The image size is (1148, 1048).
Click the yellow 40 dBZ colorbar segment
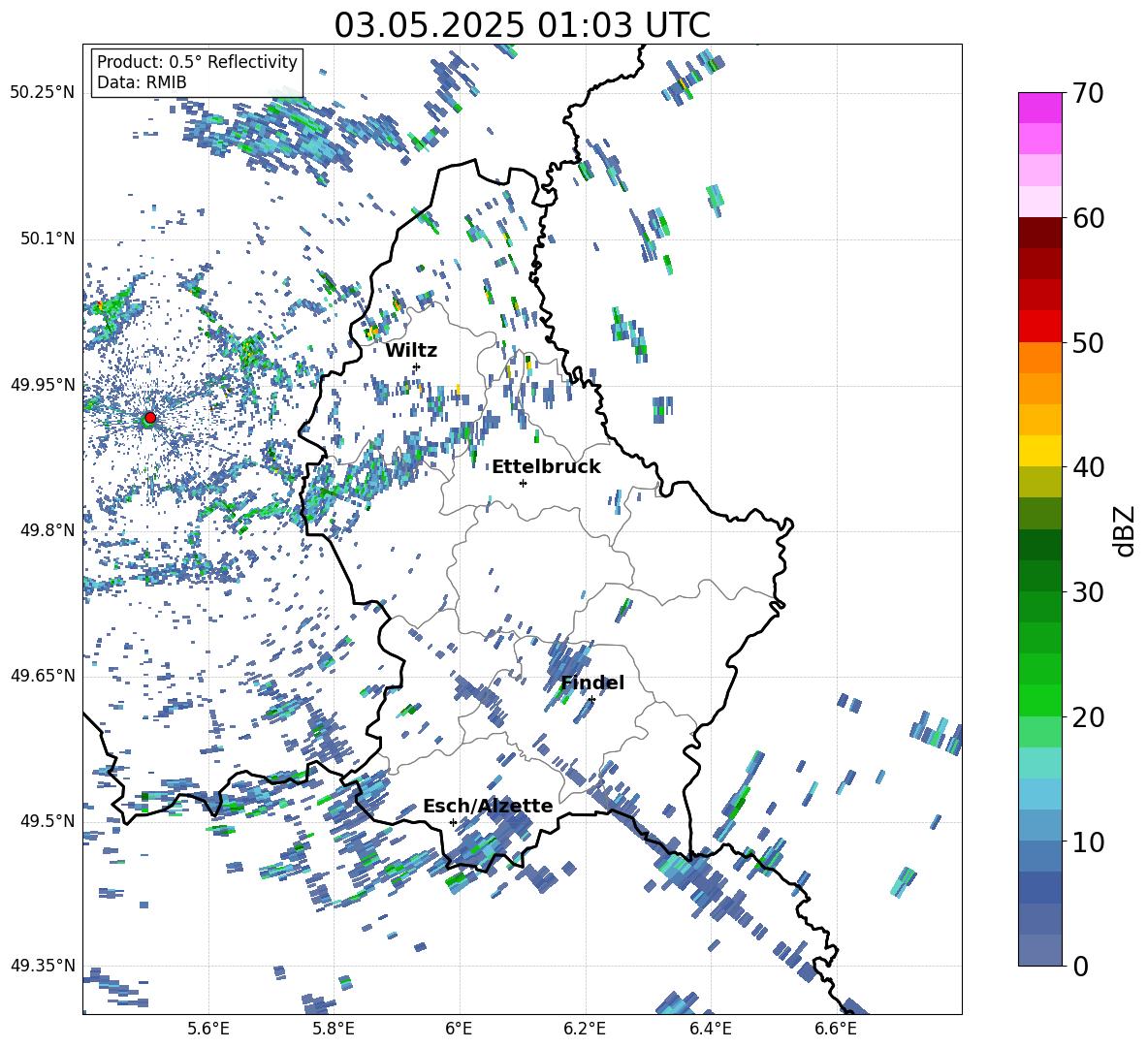coord(1039,451)
